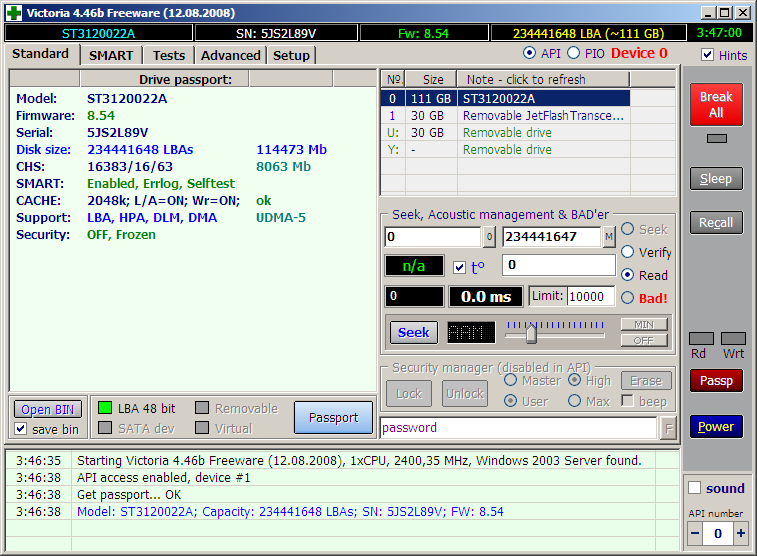Select the Read radio option
Image resolution: width=757 pixels, height=556 pixels.
click(x=628, y=275)
